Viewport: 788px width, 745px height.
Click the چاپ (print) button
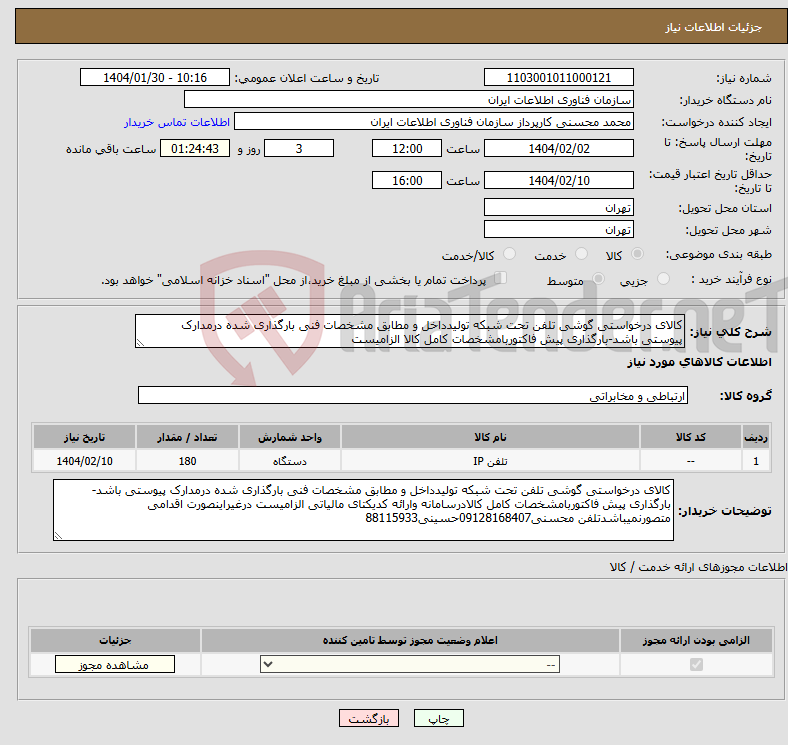438,718
